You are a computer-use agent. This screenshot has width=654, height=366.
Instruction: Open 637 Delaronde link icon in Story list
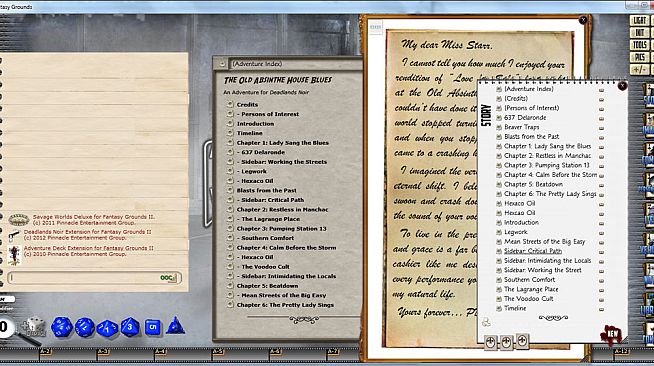499,118
